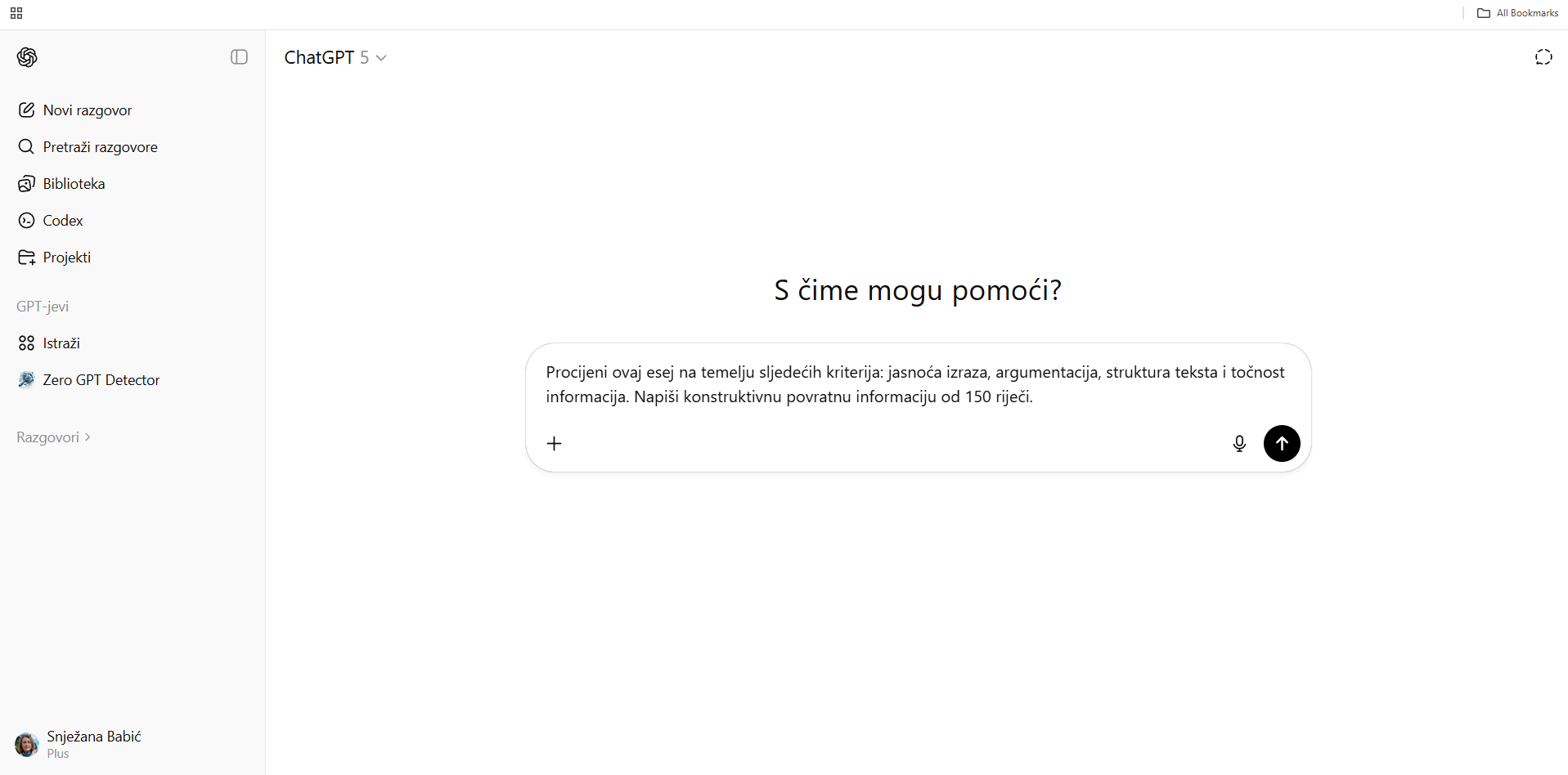
Task: Click the ChatGPT logo icon in sidebar
Action: (x=27, y=57)
